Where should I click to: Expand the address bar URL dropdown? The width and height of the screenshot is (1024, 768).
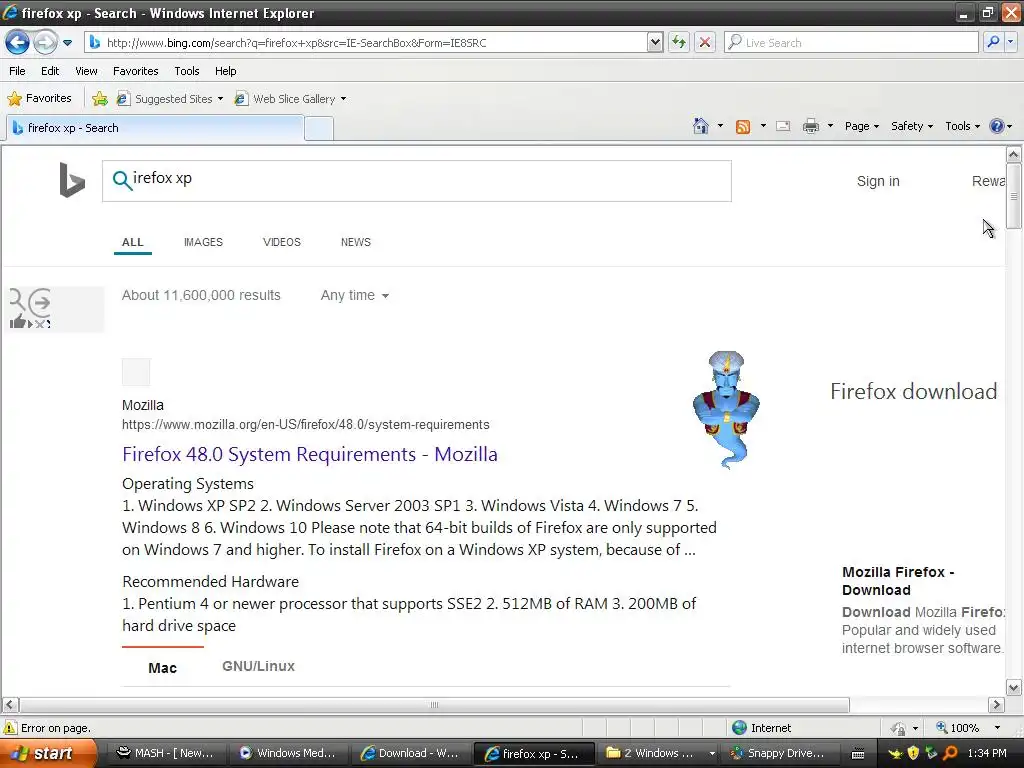(655, 42)
